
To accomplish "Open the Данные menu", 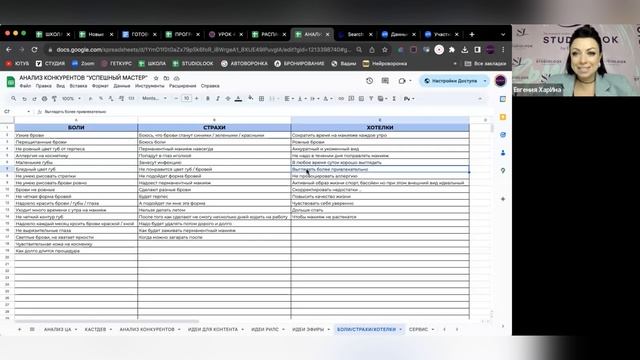I will point(122,86).
